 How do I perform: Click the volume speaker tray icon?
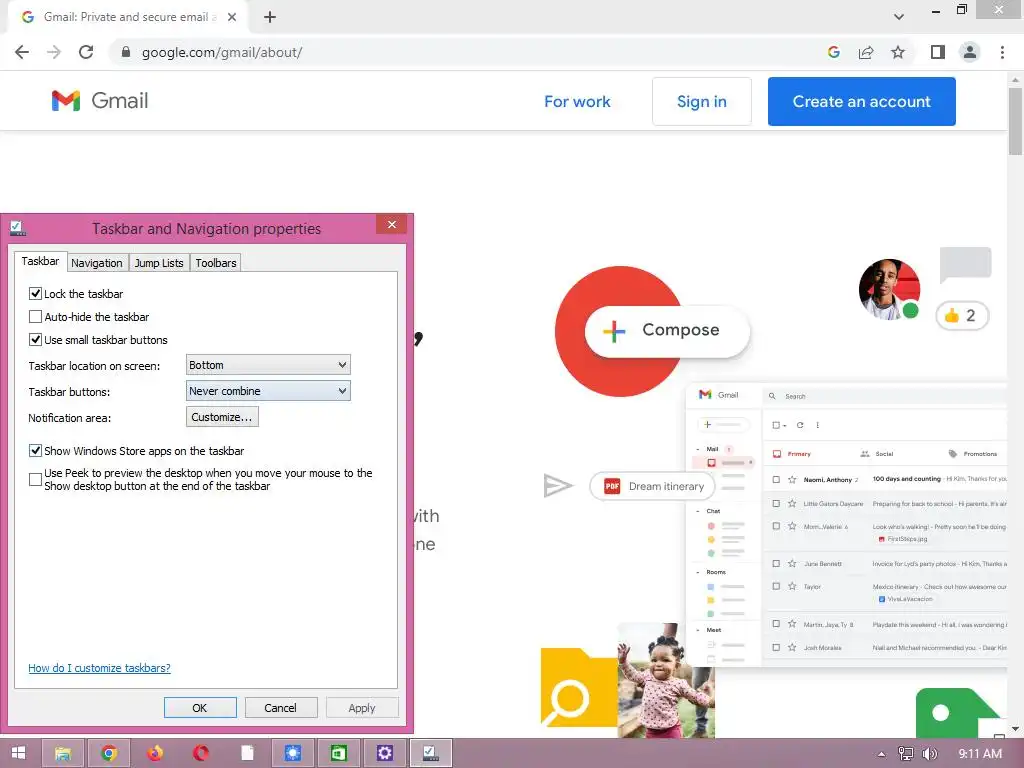click(929, 754)
